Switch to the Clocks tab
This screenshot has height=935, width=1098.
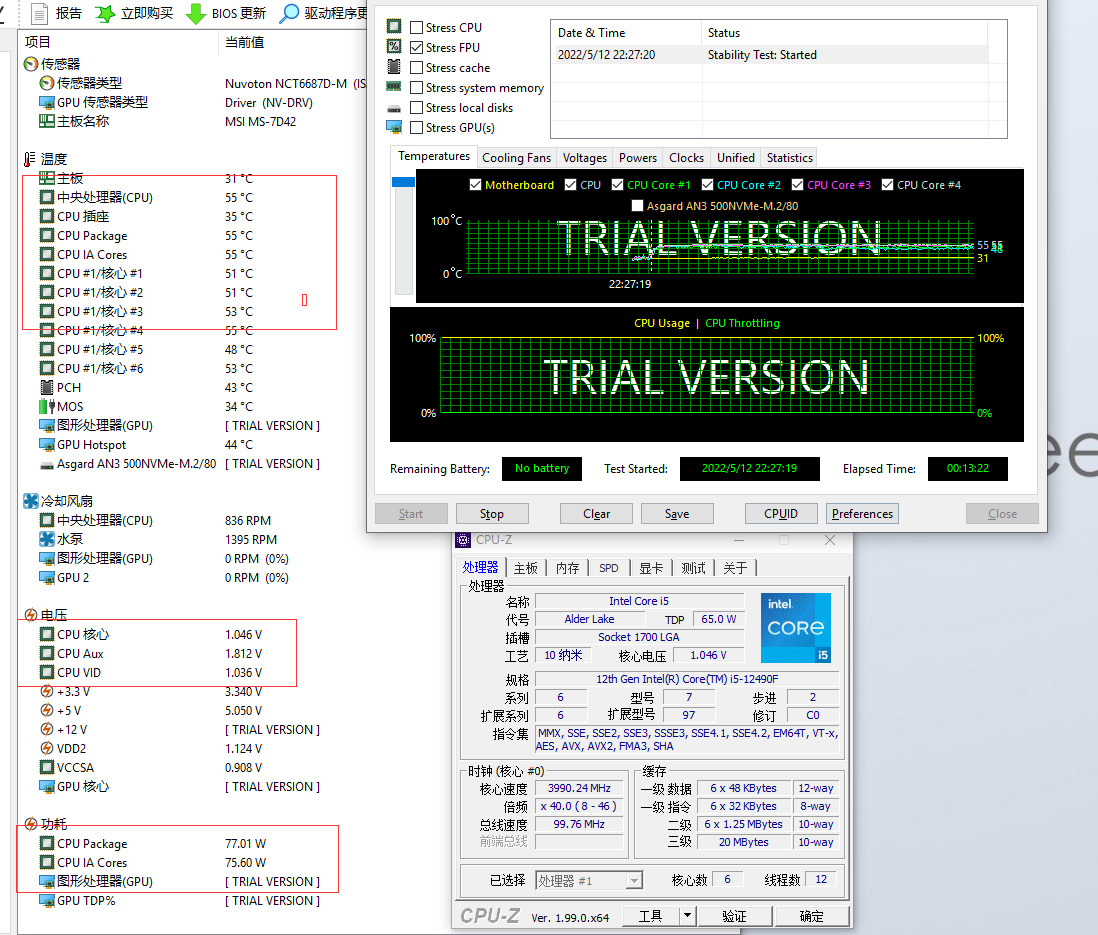[686, 158]
